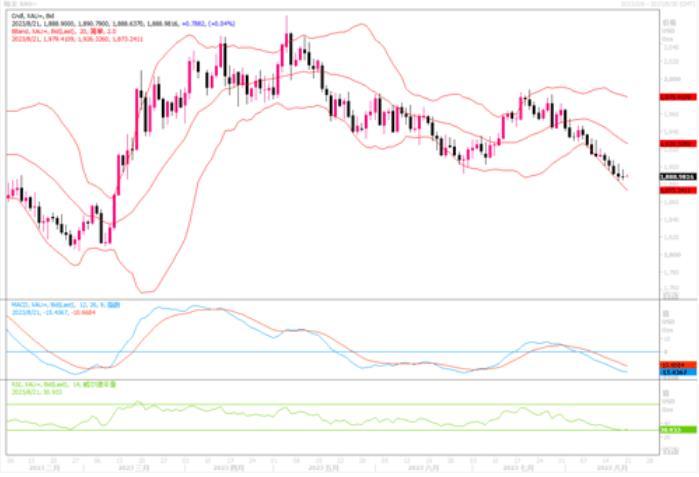
Task: Click the highest candlestick wick on chart
Action: tap(288, 18)
